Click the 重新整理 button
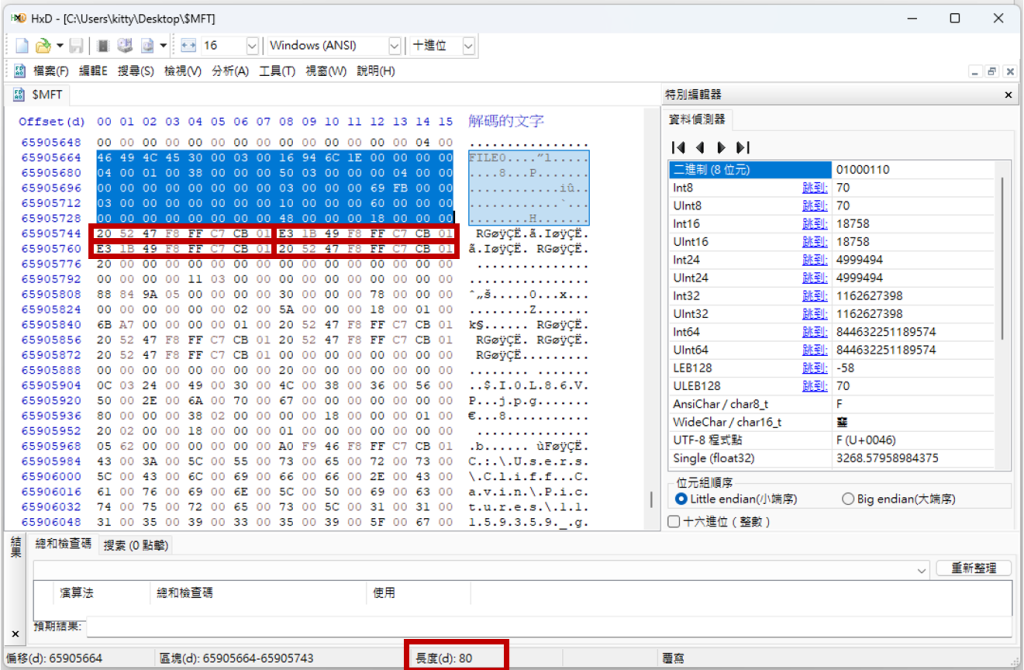 (973, 568)
